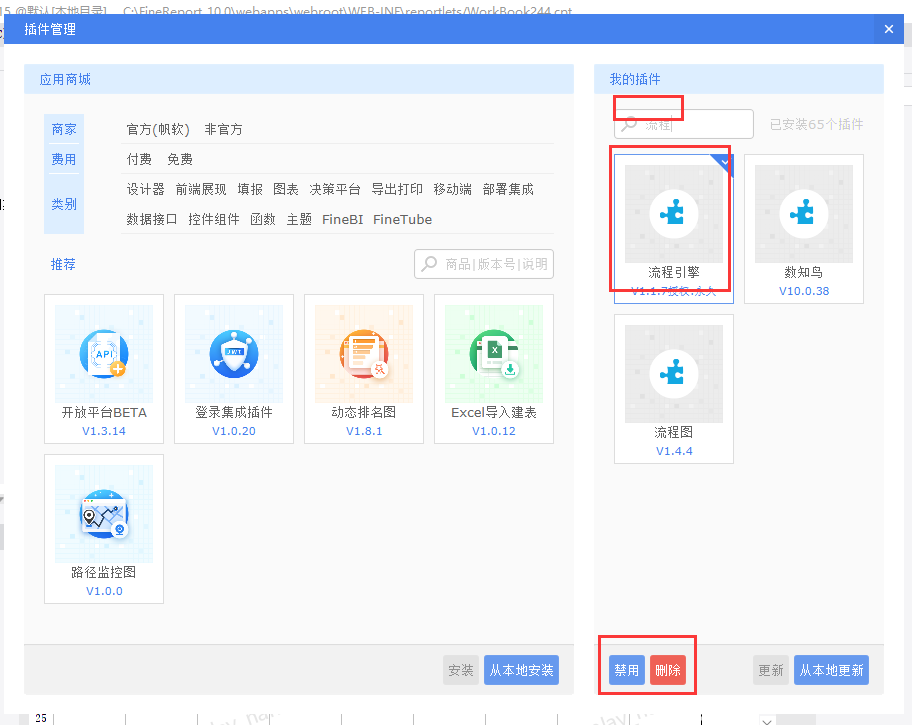Choose the 主题 category

[x=299, y=219]
